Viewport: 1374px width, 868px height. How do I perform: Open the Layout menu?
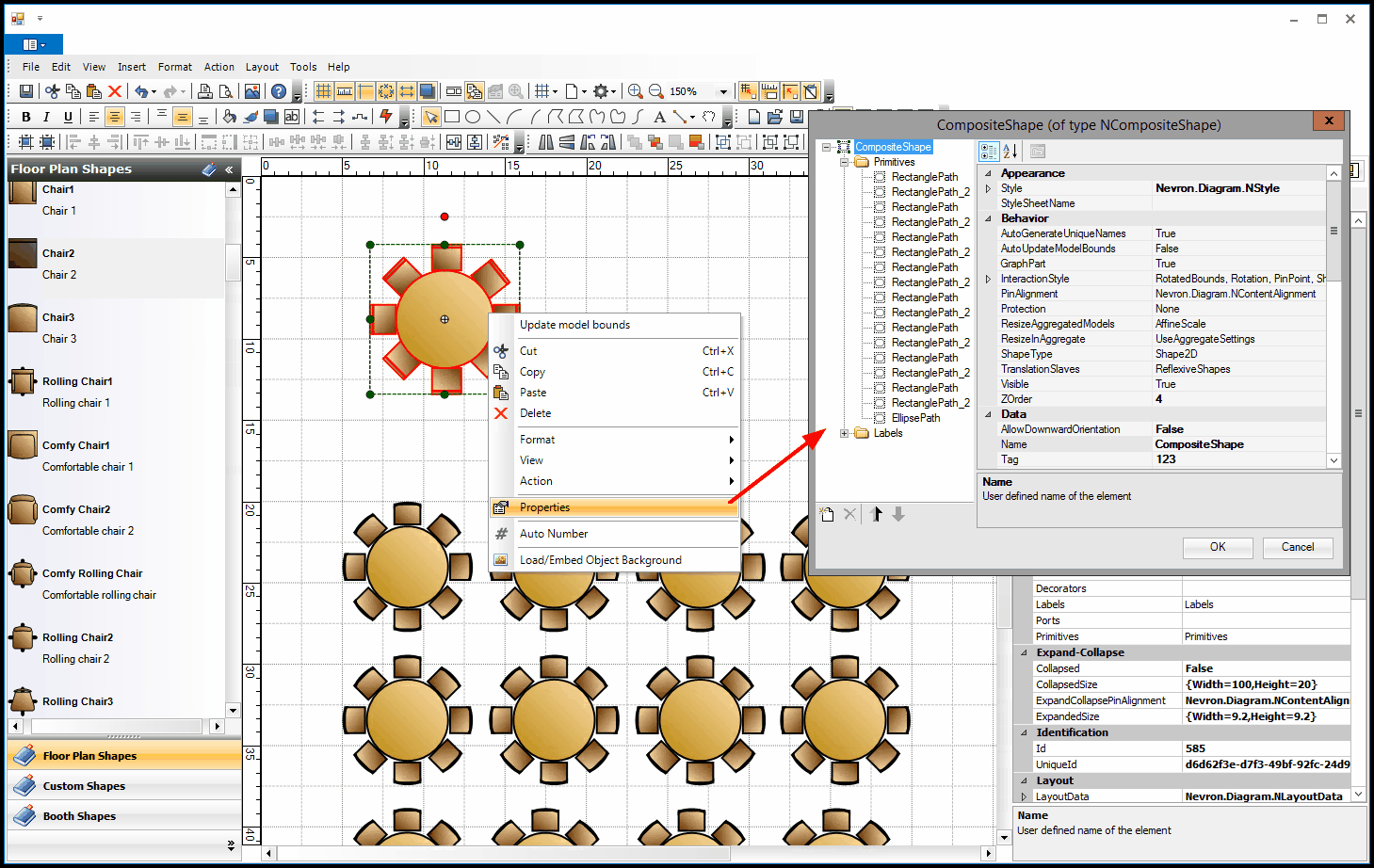point(262,67)
